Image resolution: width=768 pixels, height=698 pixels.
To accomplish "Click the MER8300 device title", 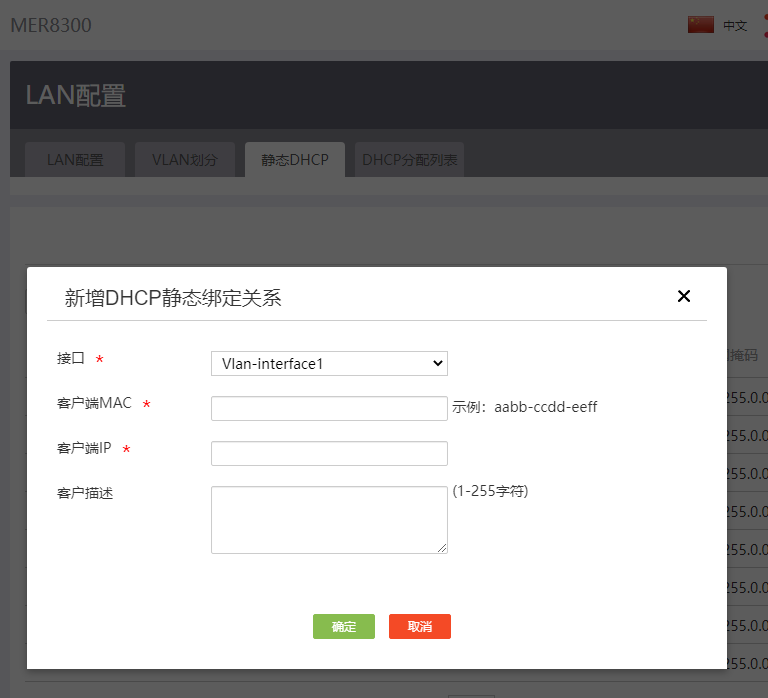I will click(51, 25).
